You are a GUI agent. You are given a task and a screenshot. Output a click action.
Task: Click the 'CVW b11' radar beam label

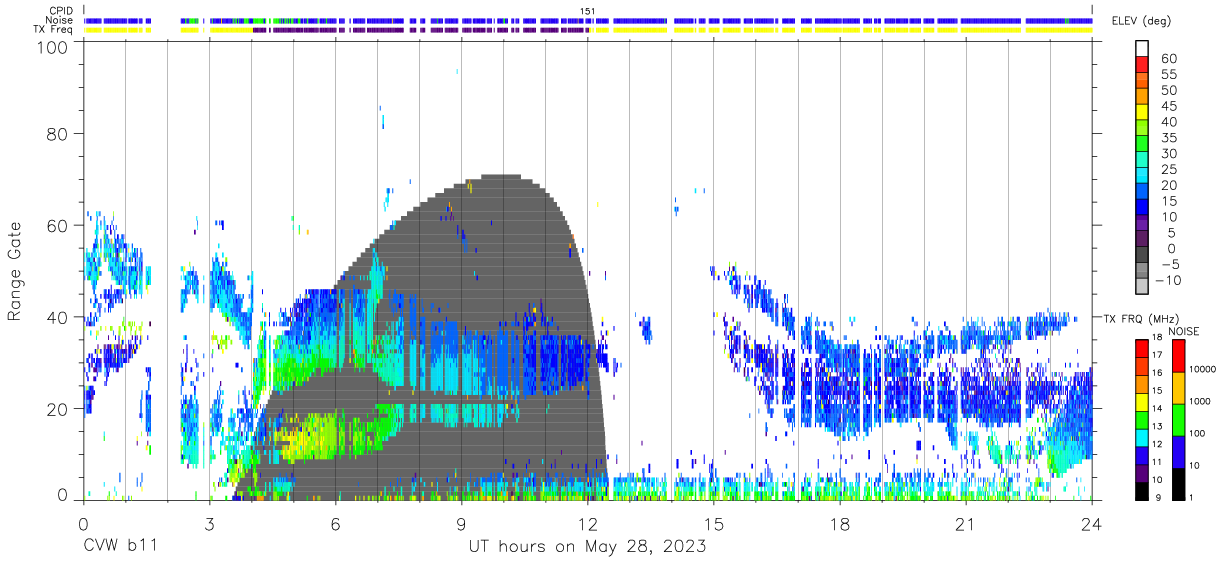point(119,547)
